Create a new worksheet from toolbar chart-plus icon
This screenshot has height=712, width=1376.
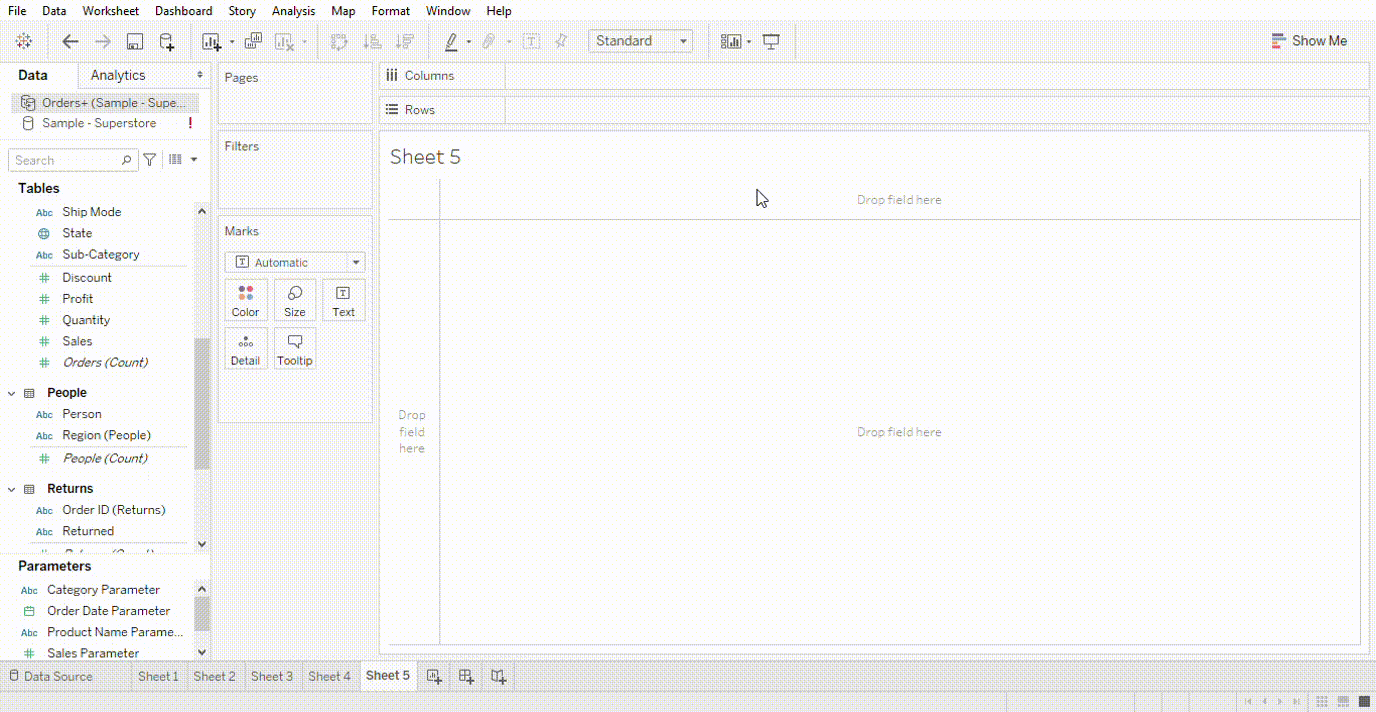211,41
